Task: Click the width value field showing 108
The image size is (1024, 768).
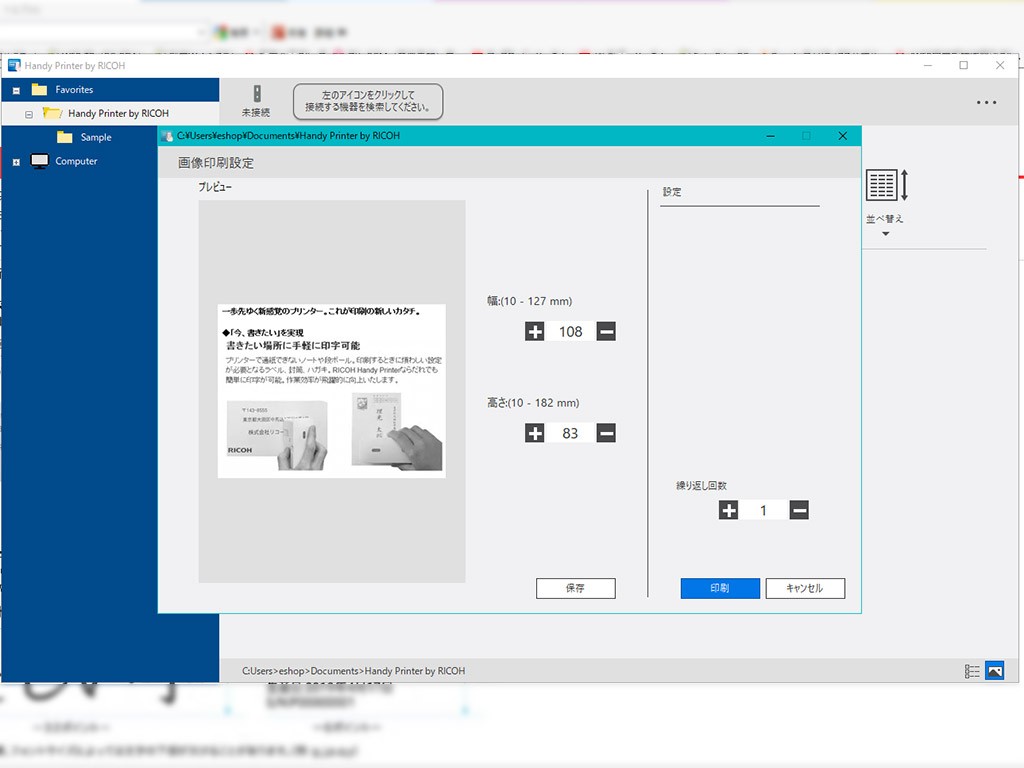Action: pos(570,331)
